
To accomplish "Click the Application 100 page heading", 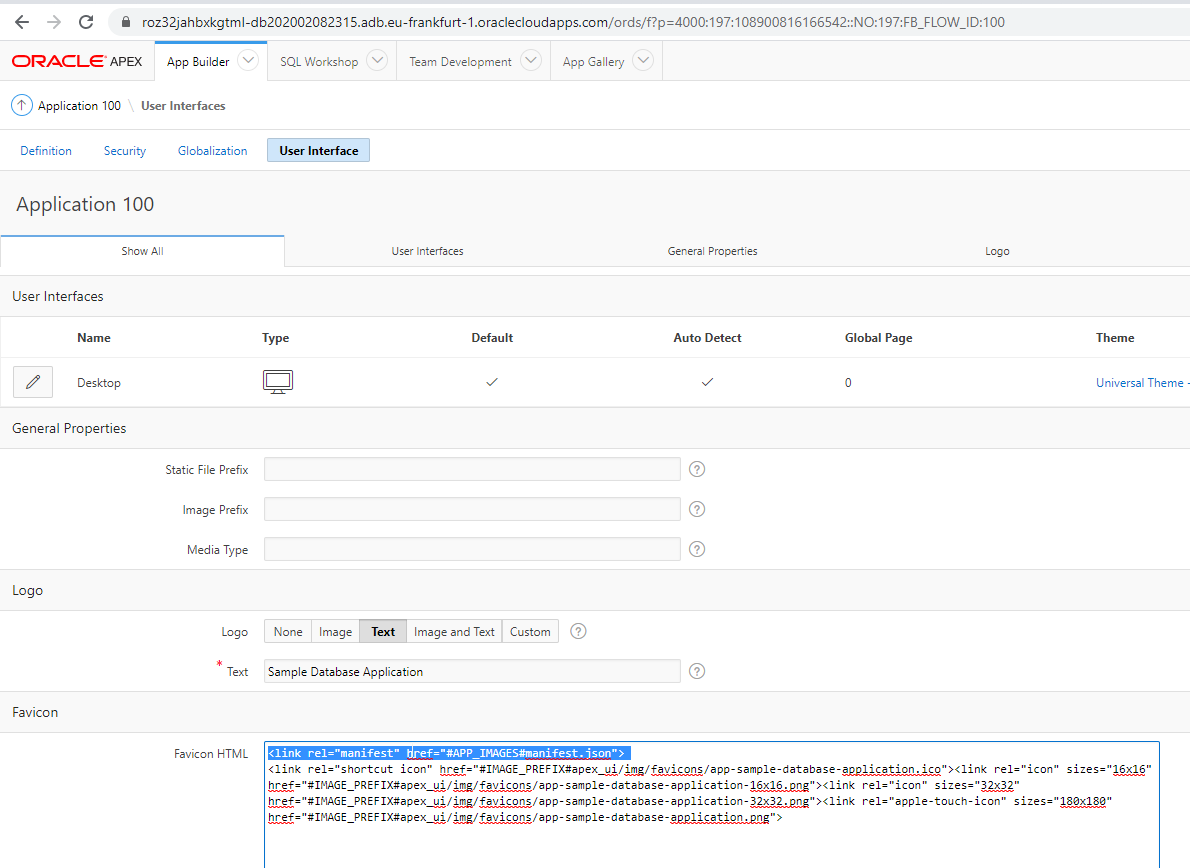I will click(85, 204).
